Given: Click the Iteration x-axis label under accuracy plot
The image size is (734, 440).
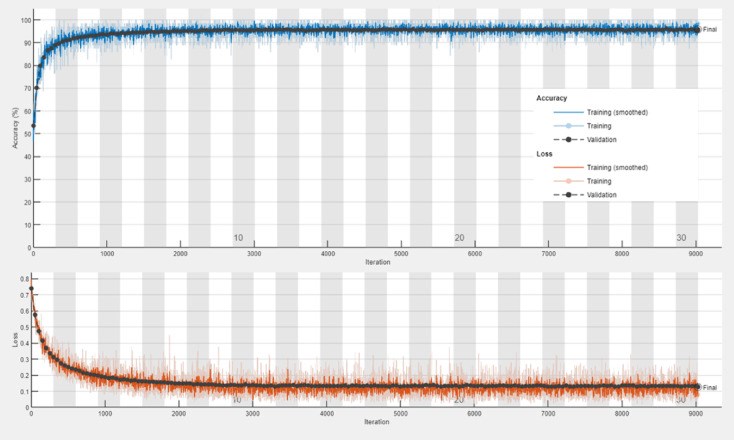Looking at the screenshot, I should 364,262.
